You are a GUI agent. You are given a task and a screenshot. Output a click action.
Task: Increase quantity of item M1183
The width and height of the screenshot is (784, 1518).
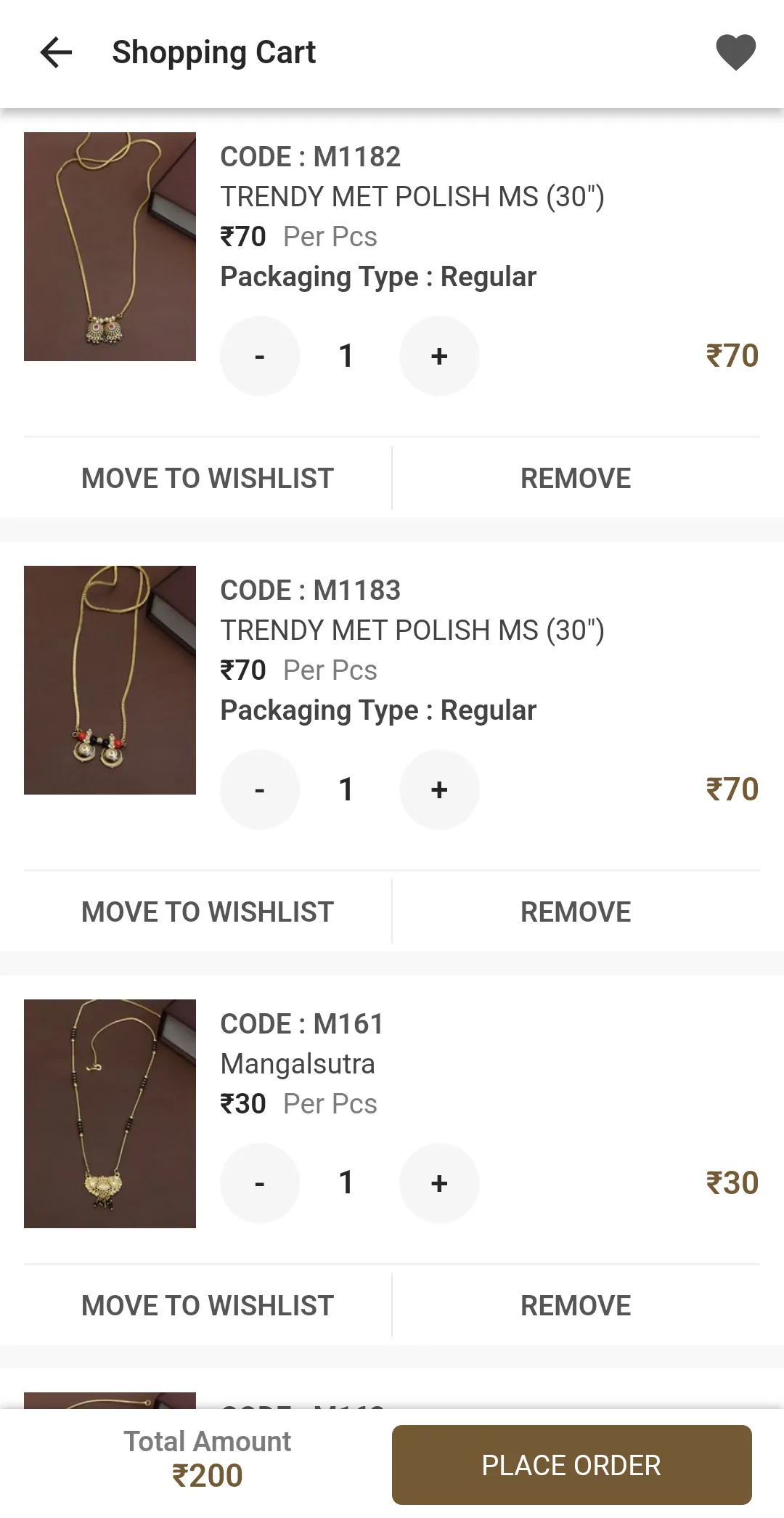coord(439,790)
